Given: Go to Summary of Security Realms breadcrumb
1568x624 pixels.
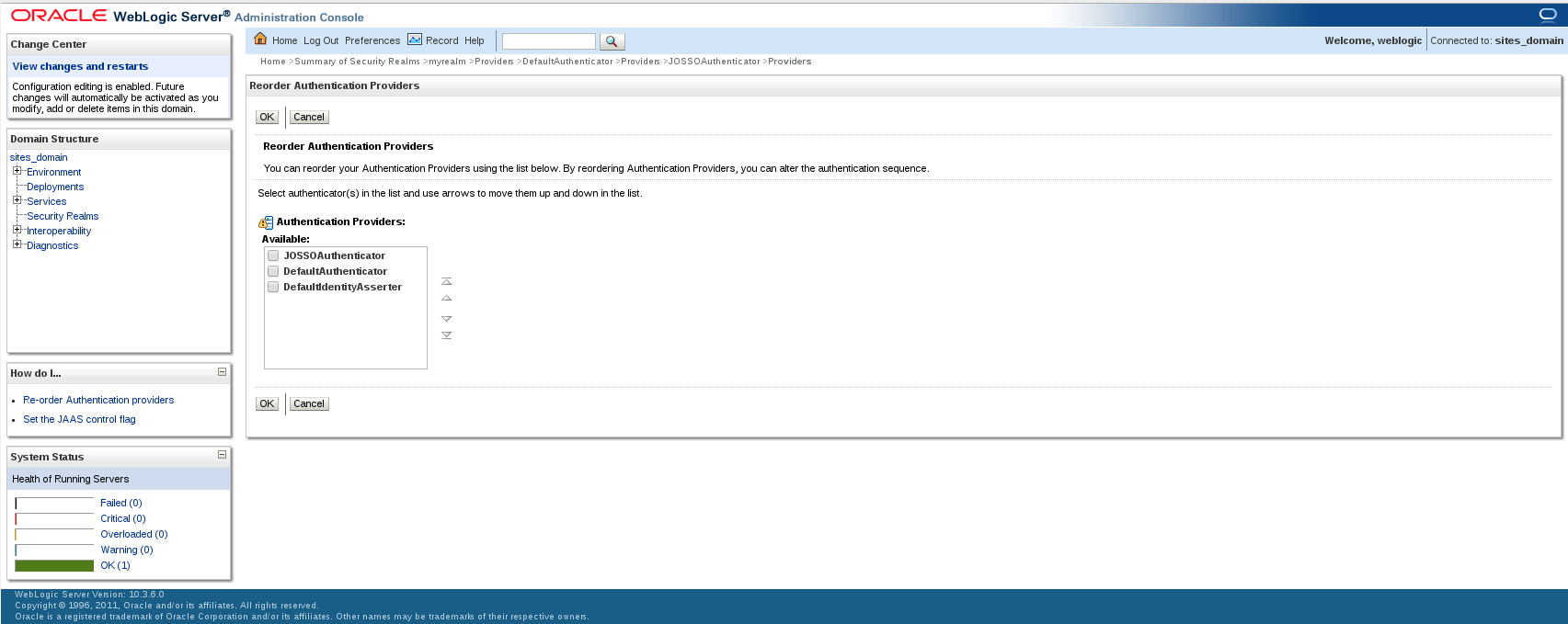Looking at the screenshot, I should tap(357, 62).
